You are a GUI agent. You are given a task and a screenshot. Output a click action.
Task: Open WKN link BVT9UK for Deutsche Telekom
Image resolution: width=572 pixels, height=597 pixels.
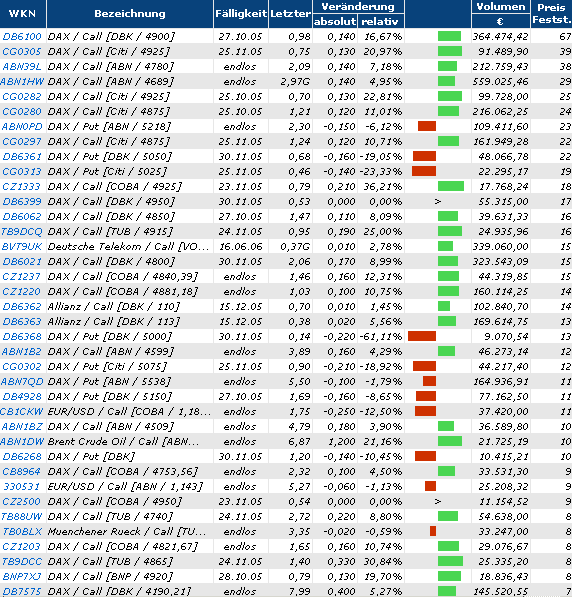(x=22, y=247)
